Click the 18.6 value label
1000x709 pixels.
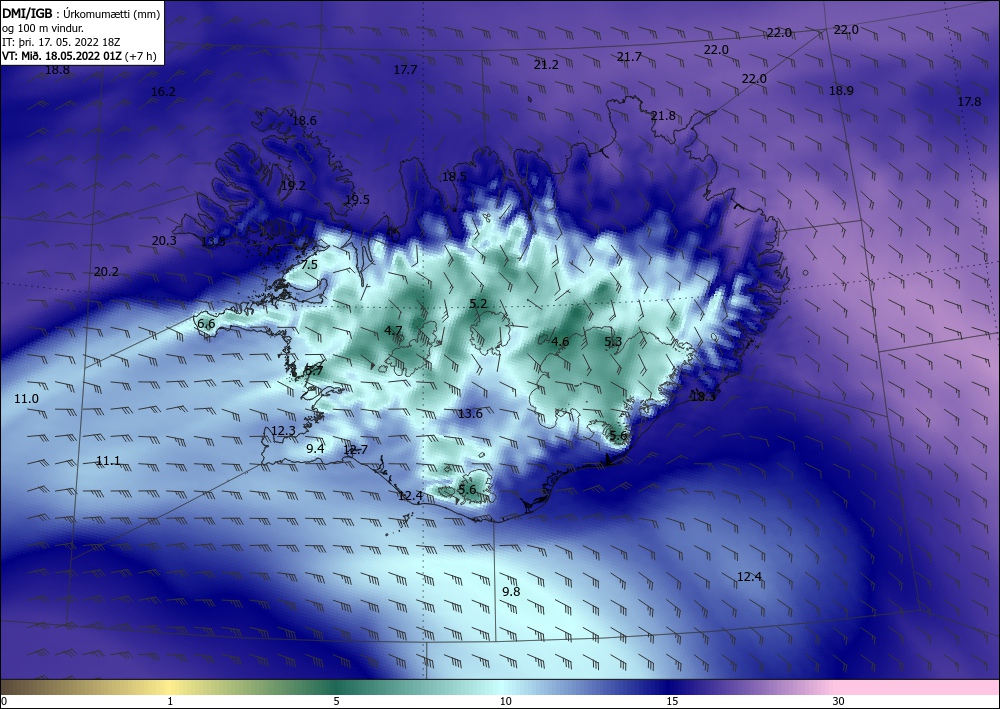click(304, 121)
